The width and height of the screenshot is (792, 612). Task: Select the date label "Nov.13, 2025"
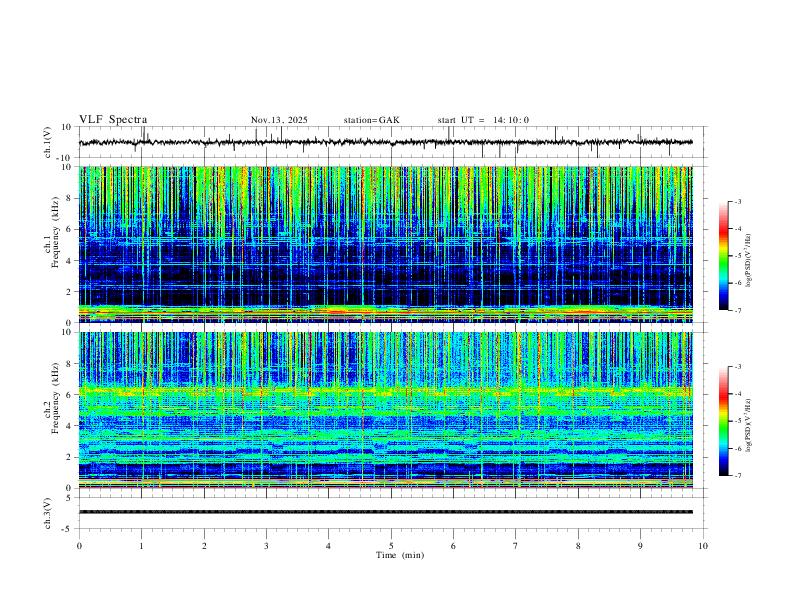(279, 120)
